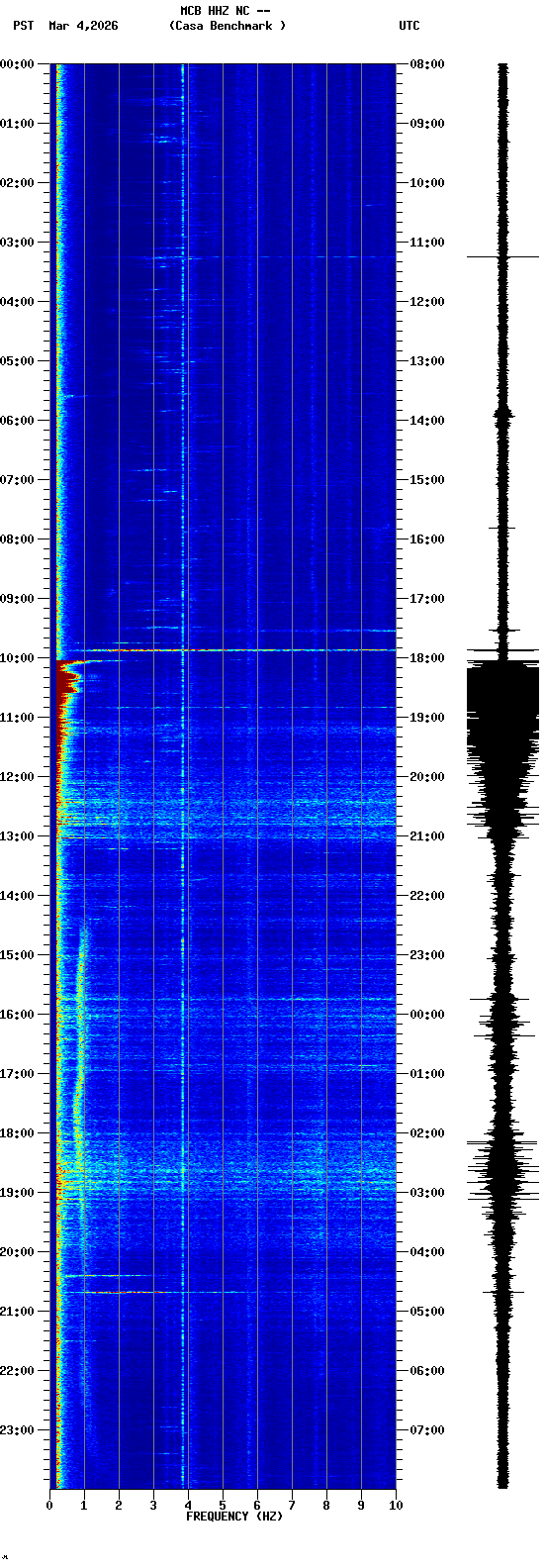Click the "10" frequency axis tick label
The width and height of the screenshot is (546, 1568).
pos(396,1506)
